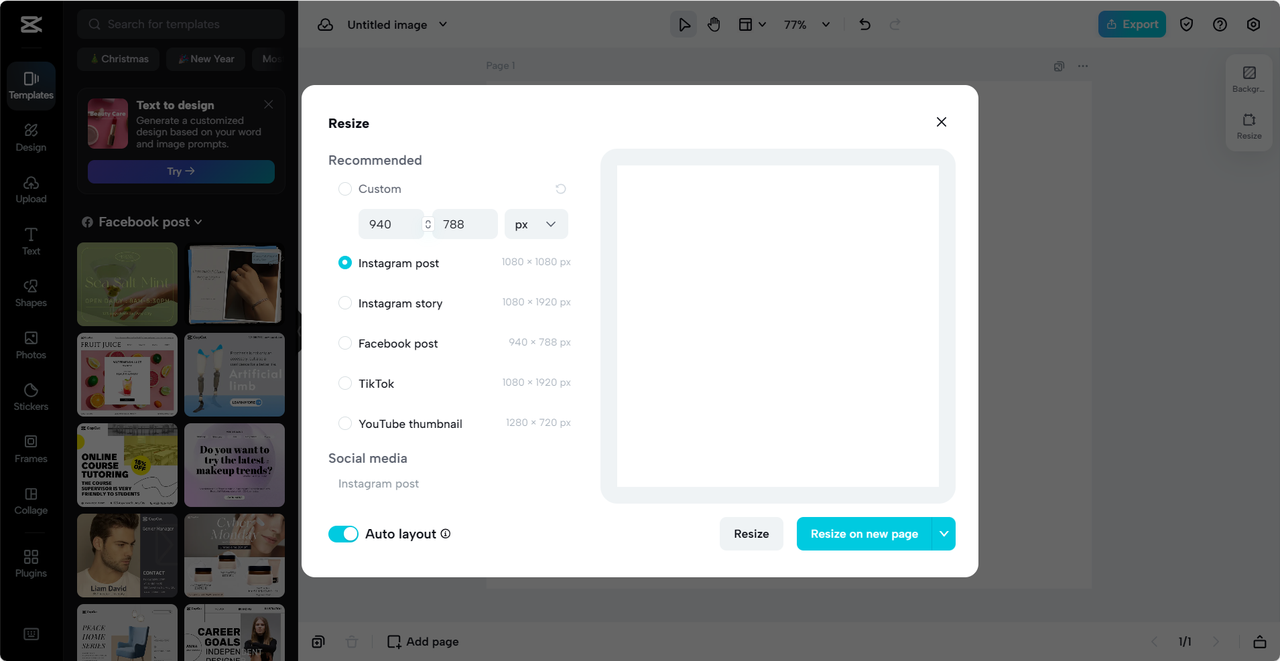Click the Resize on new page button
This screenshot has height=661, width=1280.
(x=864, y=534)
